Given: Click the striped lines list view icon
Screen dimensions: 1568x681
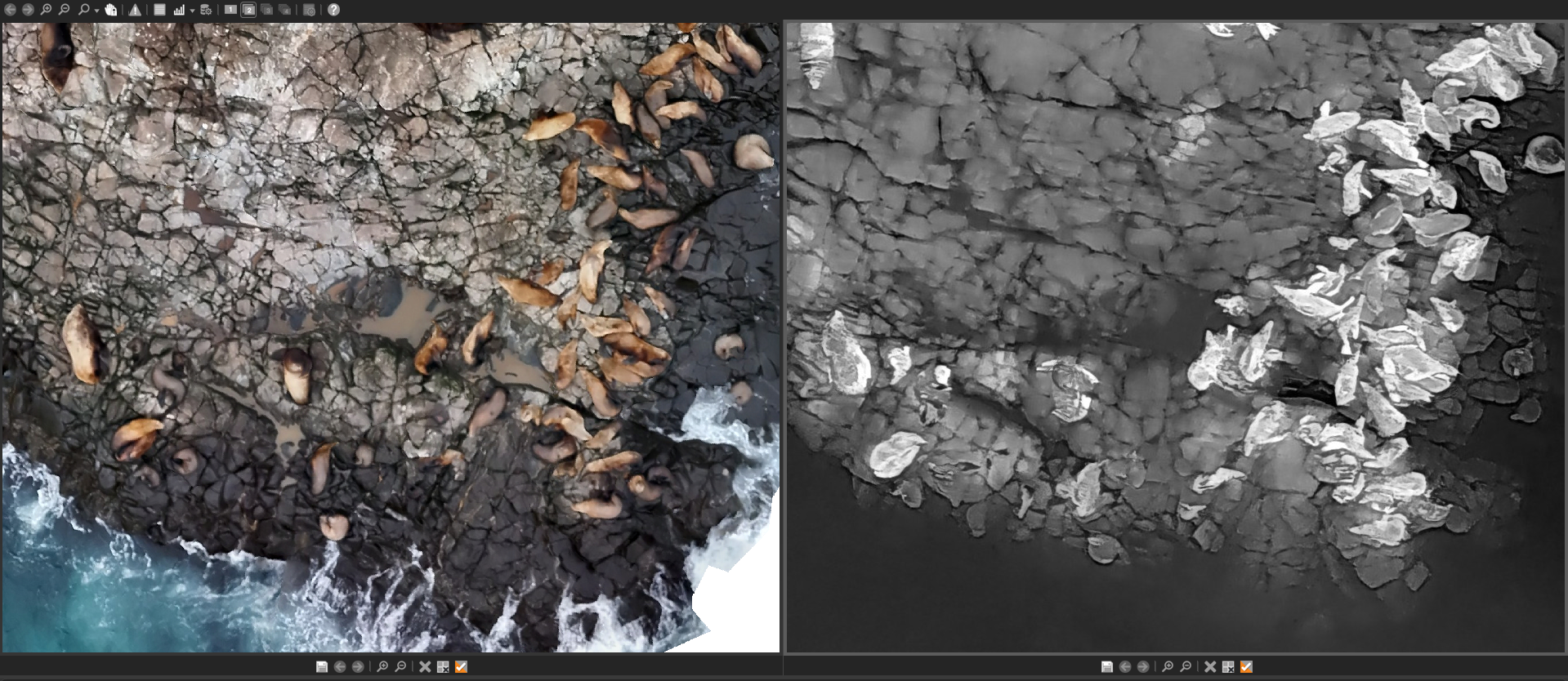Looking at the screenshot, I should [x=159, y=10].
